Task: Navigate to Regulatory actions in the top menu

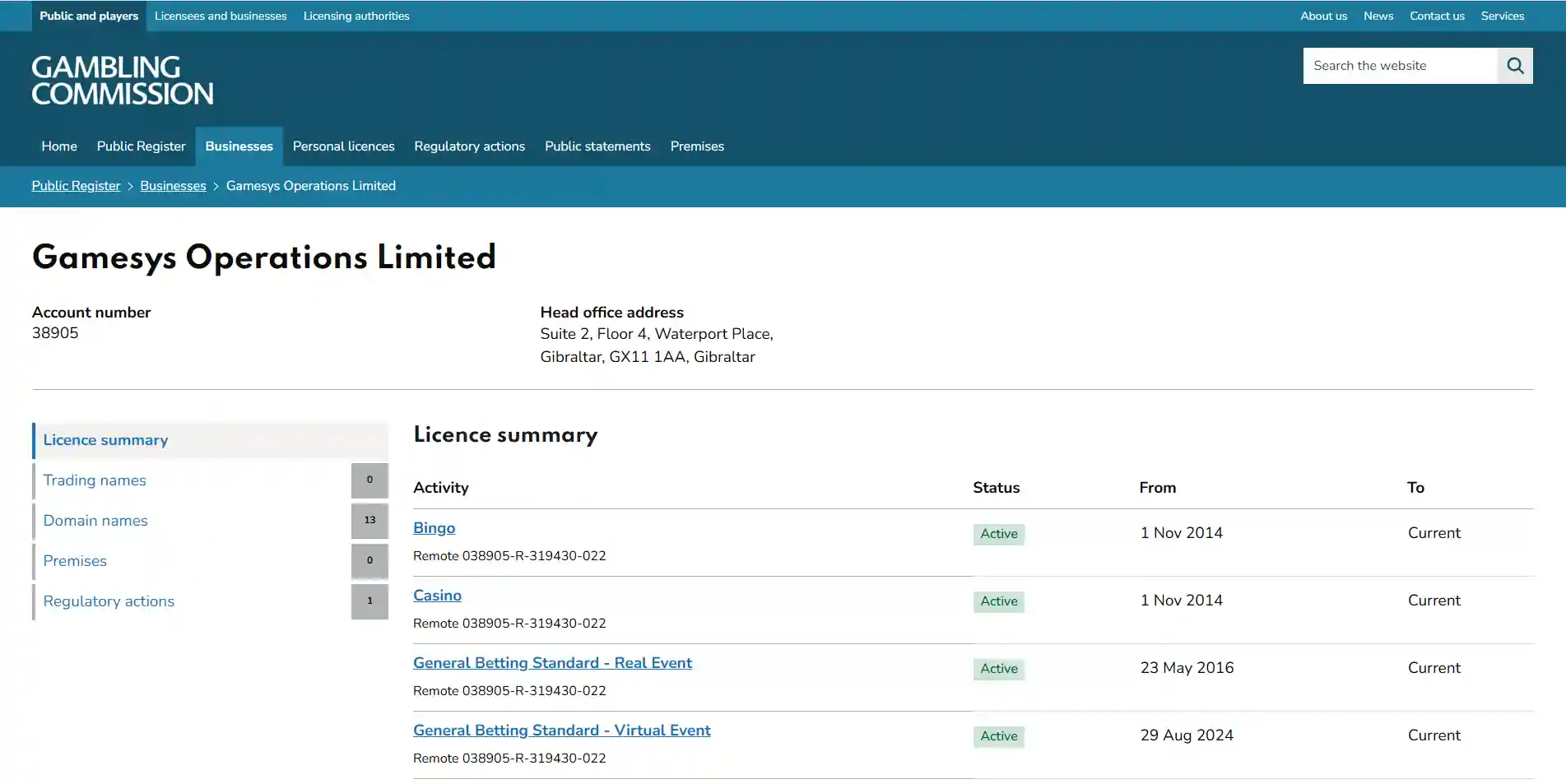Action: coord(470,146)
